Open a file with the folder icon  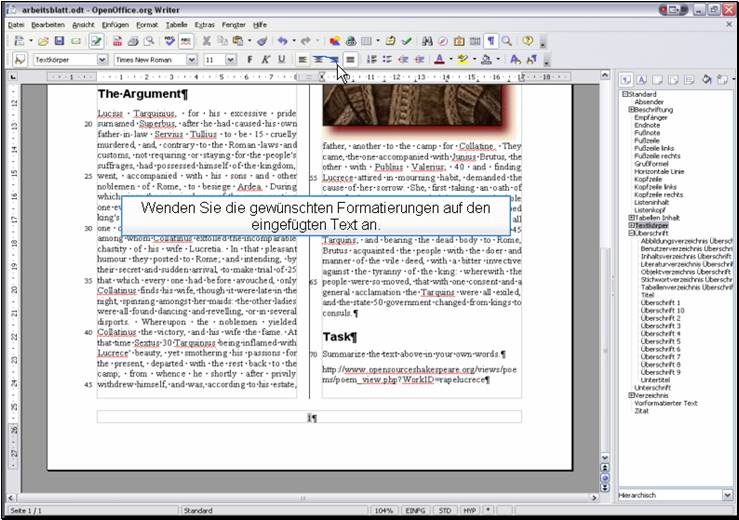[44, 41]
